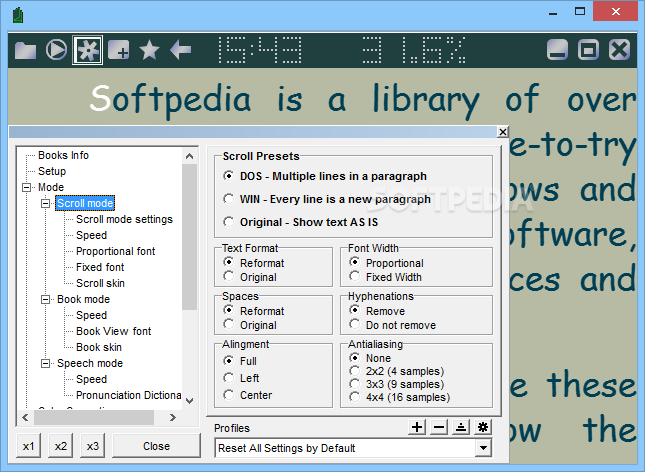This screenshot has width=645, height=472.
Task: Collapse the Book mode tree node
Action: tap(45, 299)
